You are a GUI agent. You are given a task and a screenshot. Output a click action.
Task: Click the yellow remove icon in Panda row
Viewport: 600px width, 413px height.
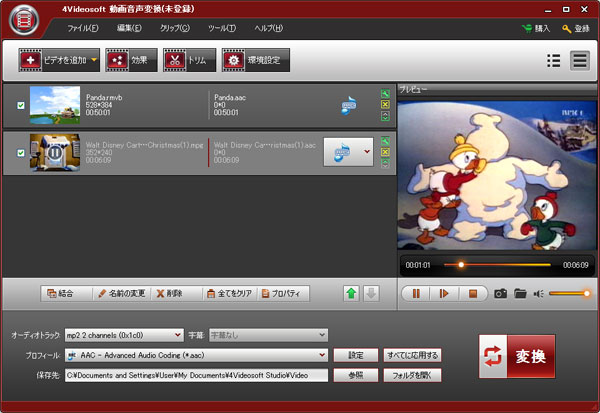click(385, 105)
